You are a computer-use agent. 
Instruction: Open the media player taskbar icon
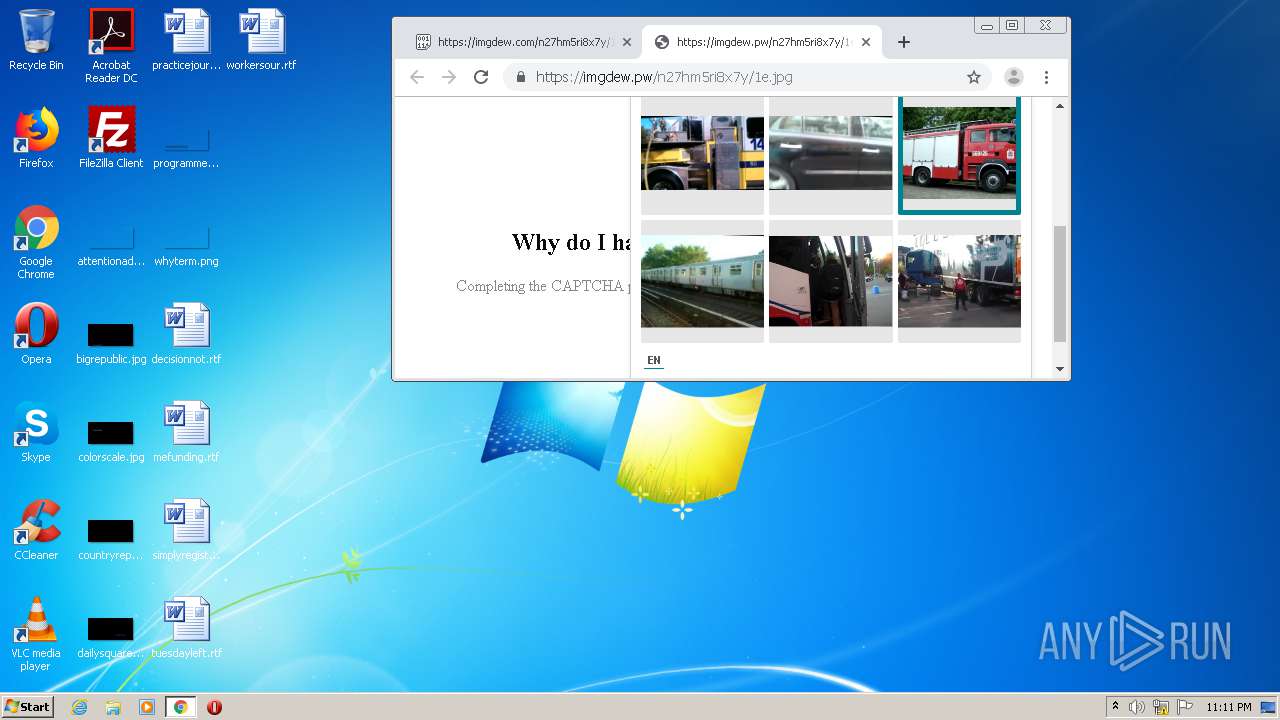(147, 707)
